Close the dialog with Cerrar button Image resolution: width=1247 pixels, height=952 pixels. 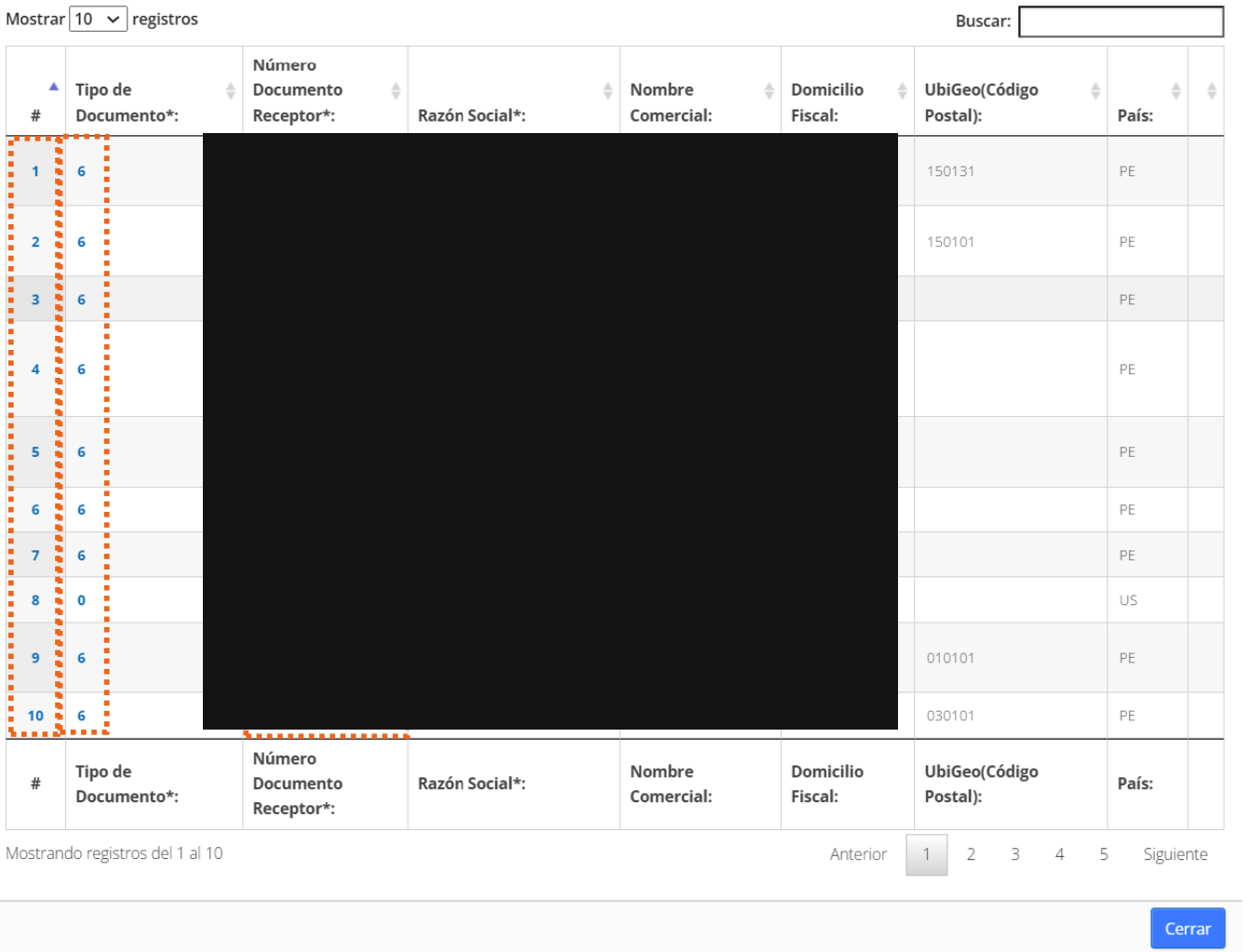1187,929
